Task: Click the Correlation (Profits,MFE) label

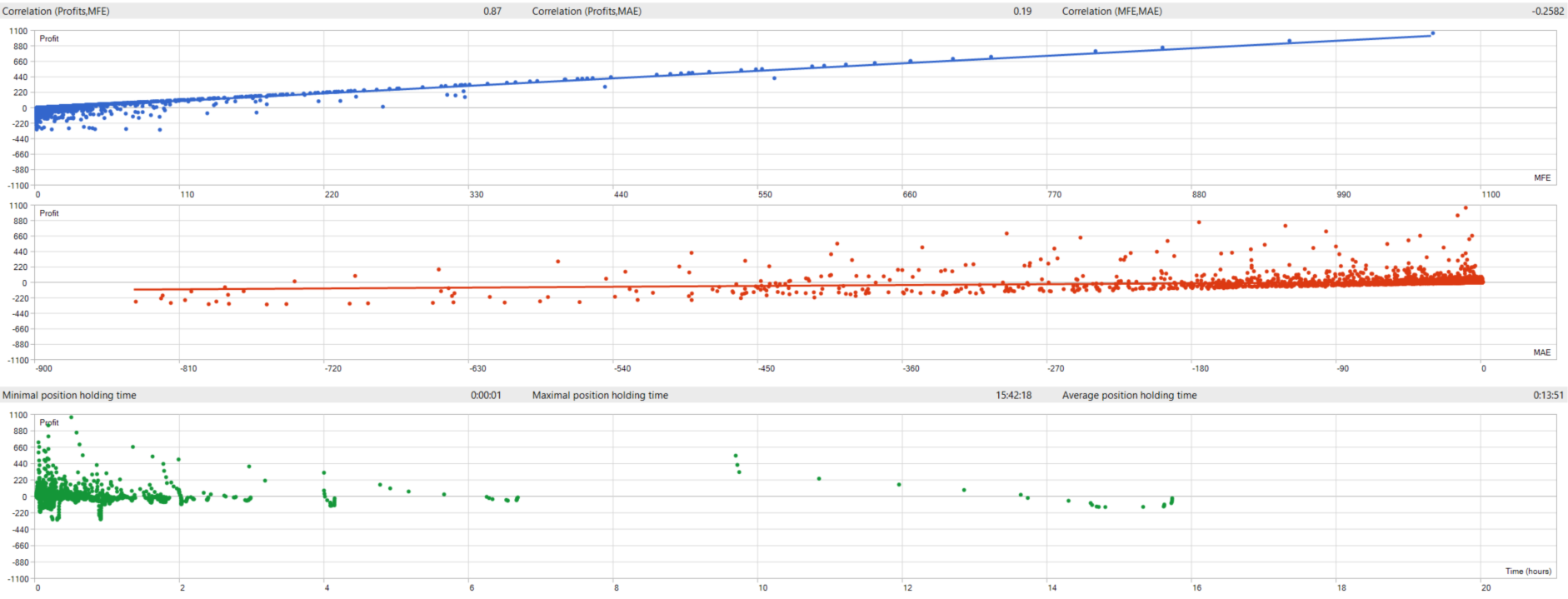Action: coord(56,11)
